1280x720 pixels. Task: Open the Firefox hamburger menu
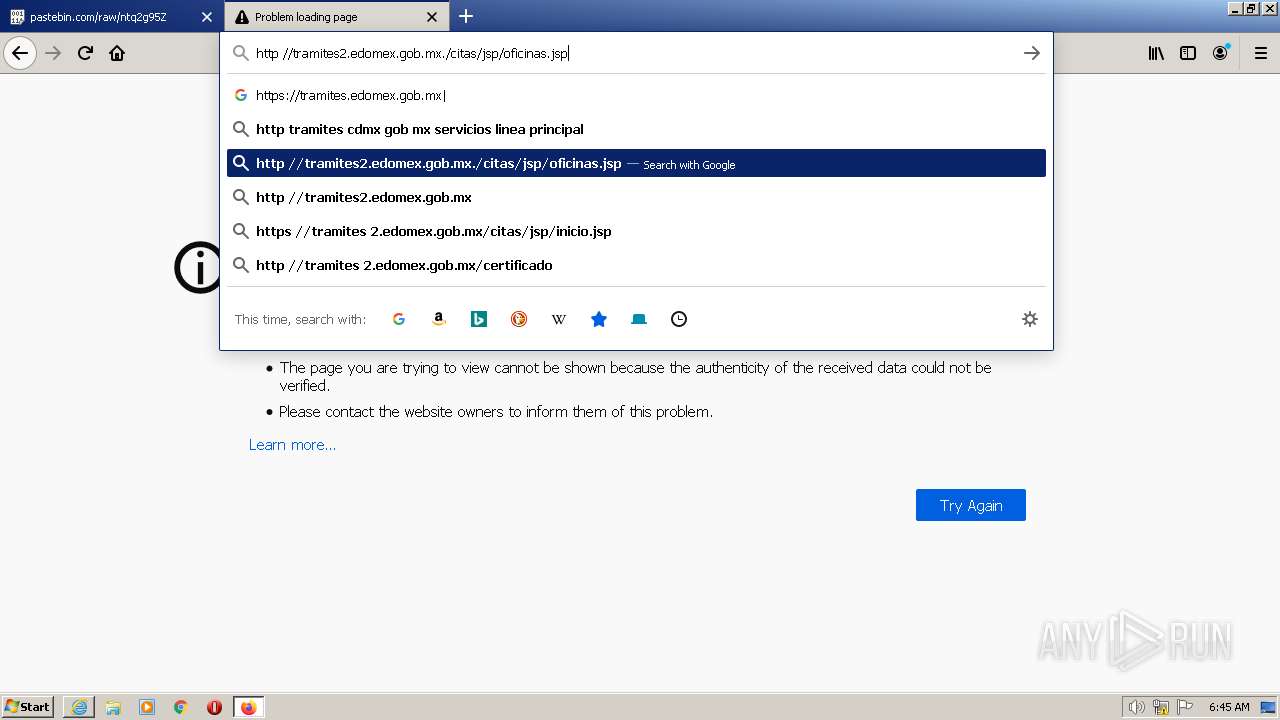[1261, 53]
